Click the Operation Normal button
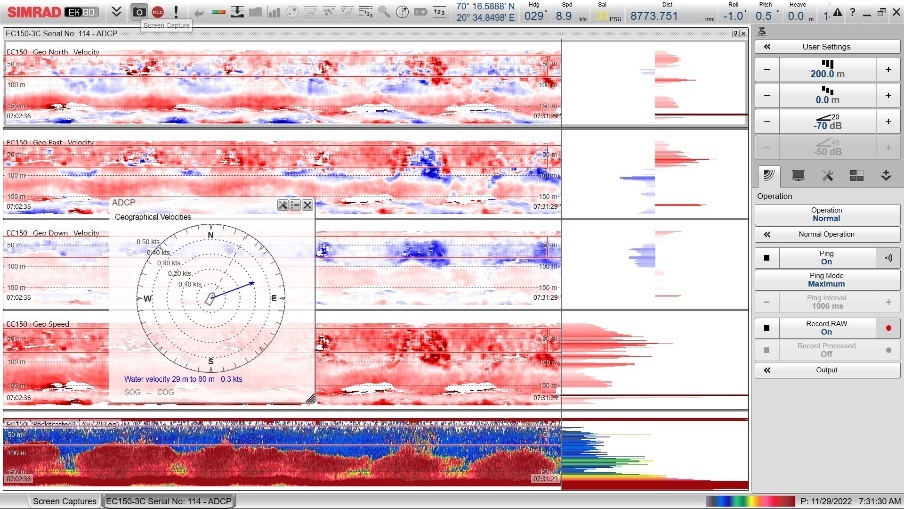 tap(826, 214)
